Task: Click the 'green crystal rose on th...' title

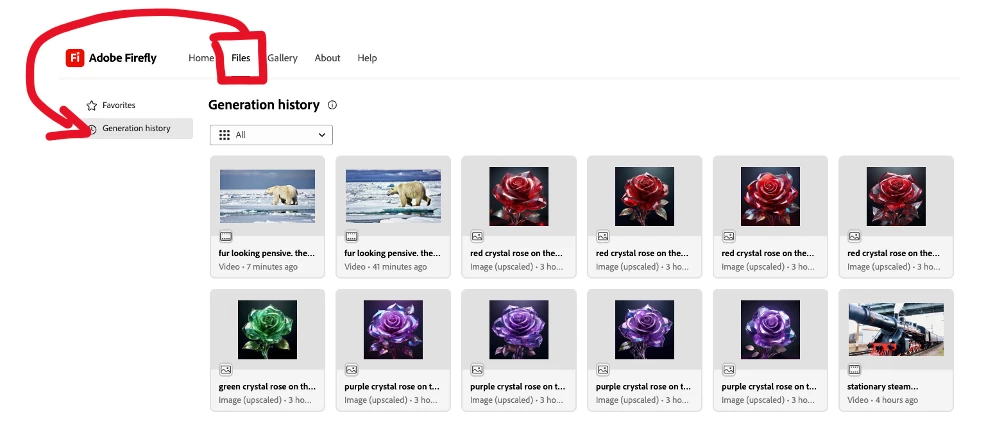Action: (267, 386)
